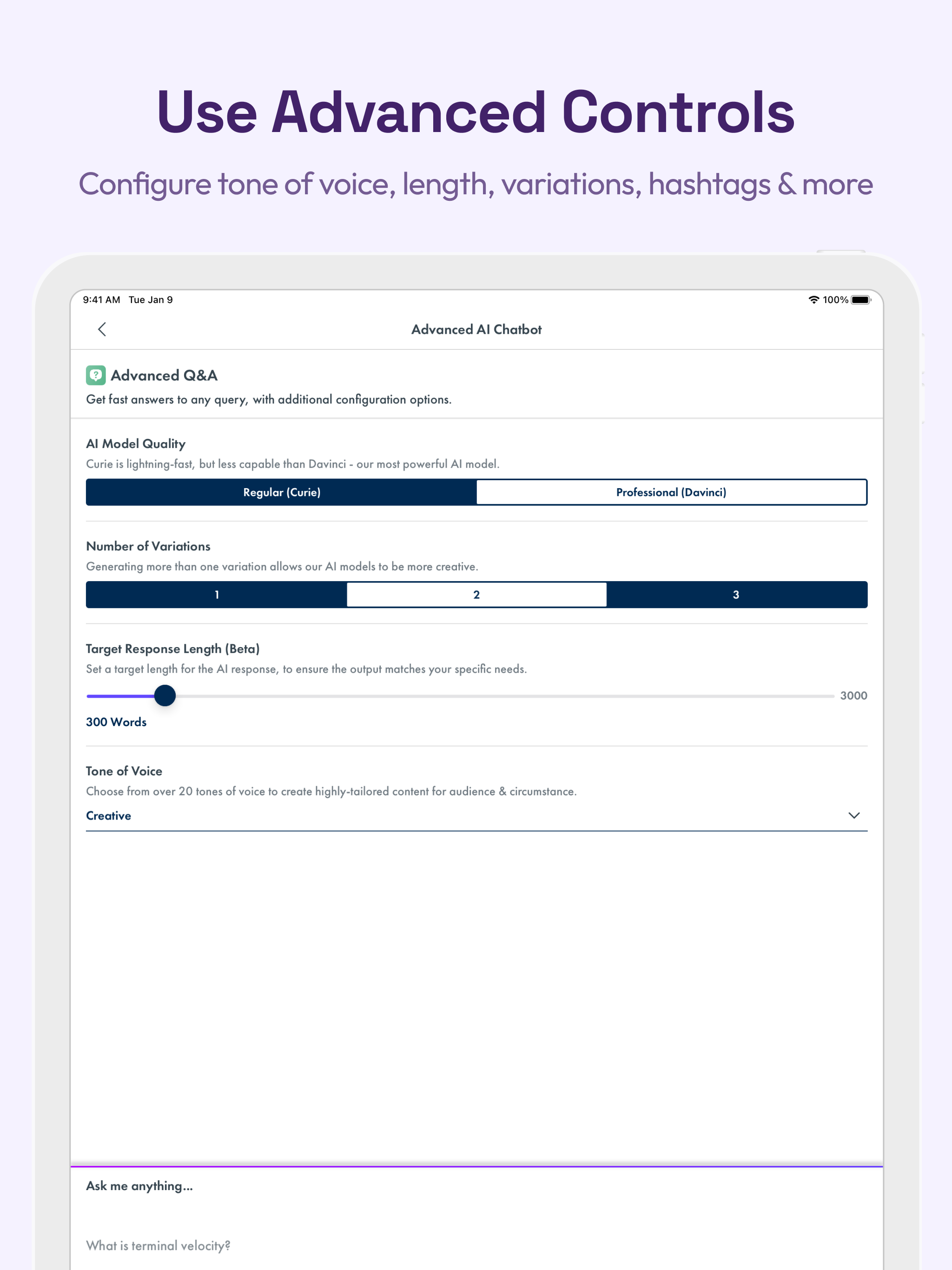This screenshot has height=1270, width=952.
Task: Switch to Professional (Davinci) model quality
Action: pos(671,492)
